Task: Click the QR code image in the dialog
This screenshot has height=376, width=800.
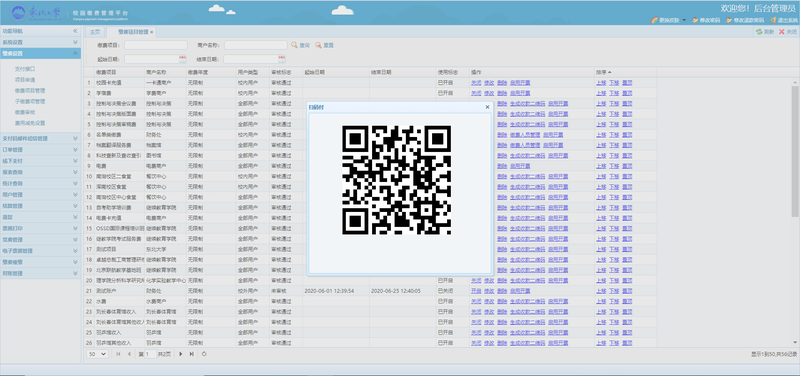Action: (396, 180)
